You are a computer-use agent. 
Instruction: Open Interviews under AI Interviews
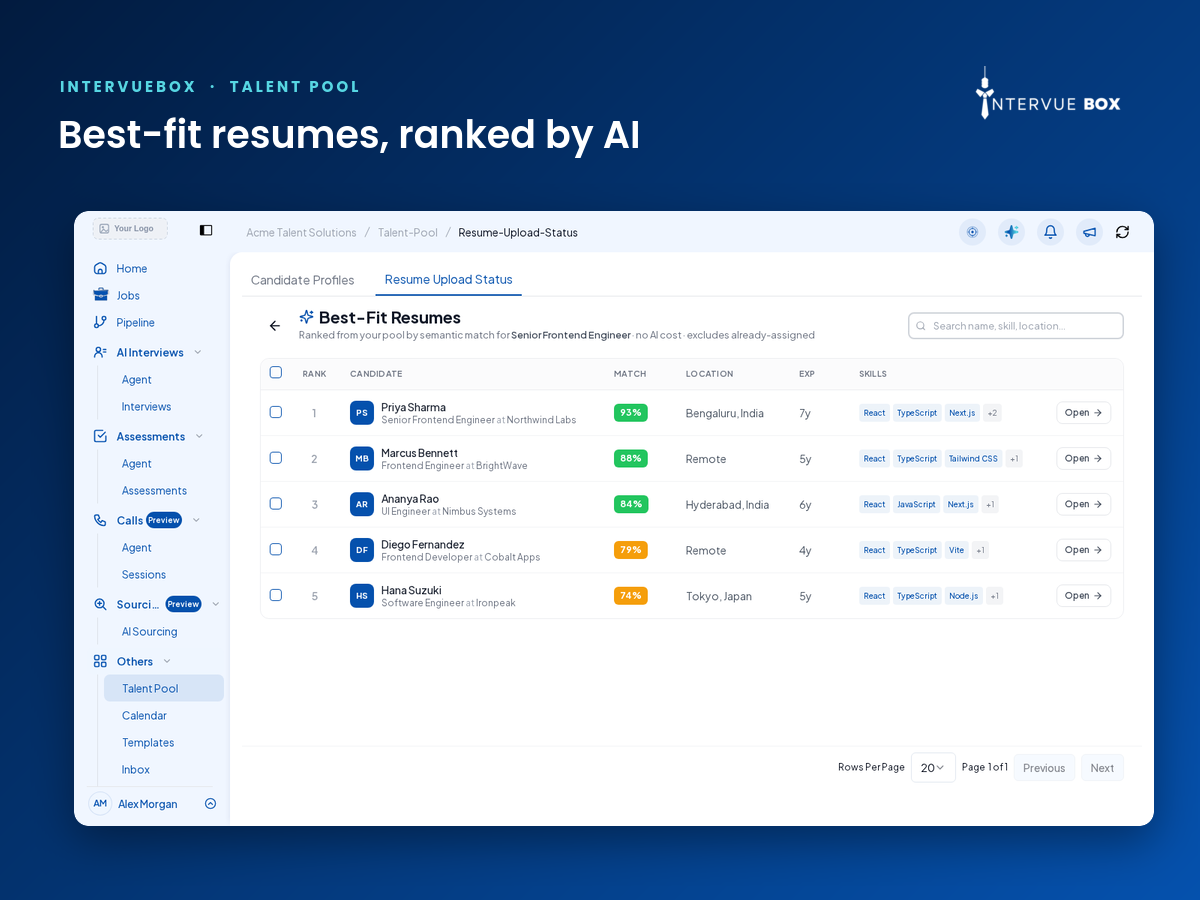[x=146, y=406]
